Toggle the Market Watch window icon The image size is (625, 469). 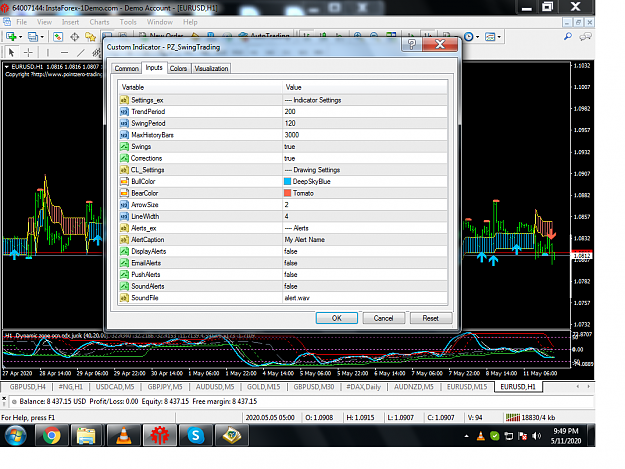[x=58, y=37]
